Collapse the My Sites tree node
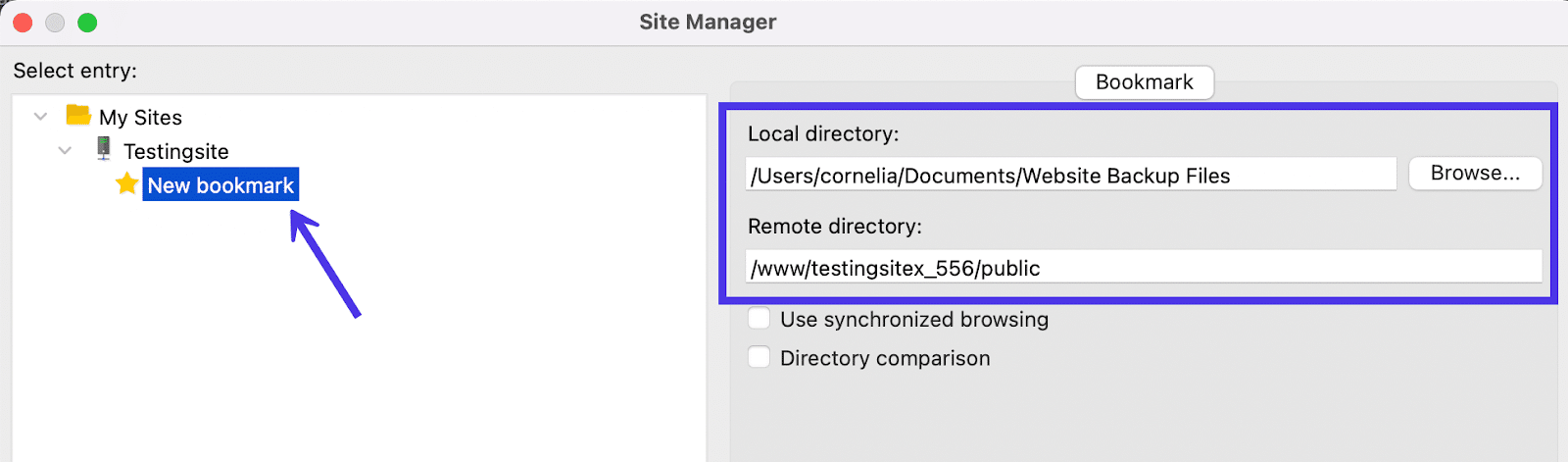This screenshot has width=1568, height=462. (40, 117)
